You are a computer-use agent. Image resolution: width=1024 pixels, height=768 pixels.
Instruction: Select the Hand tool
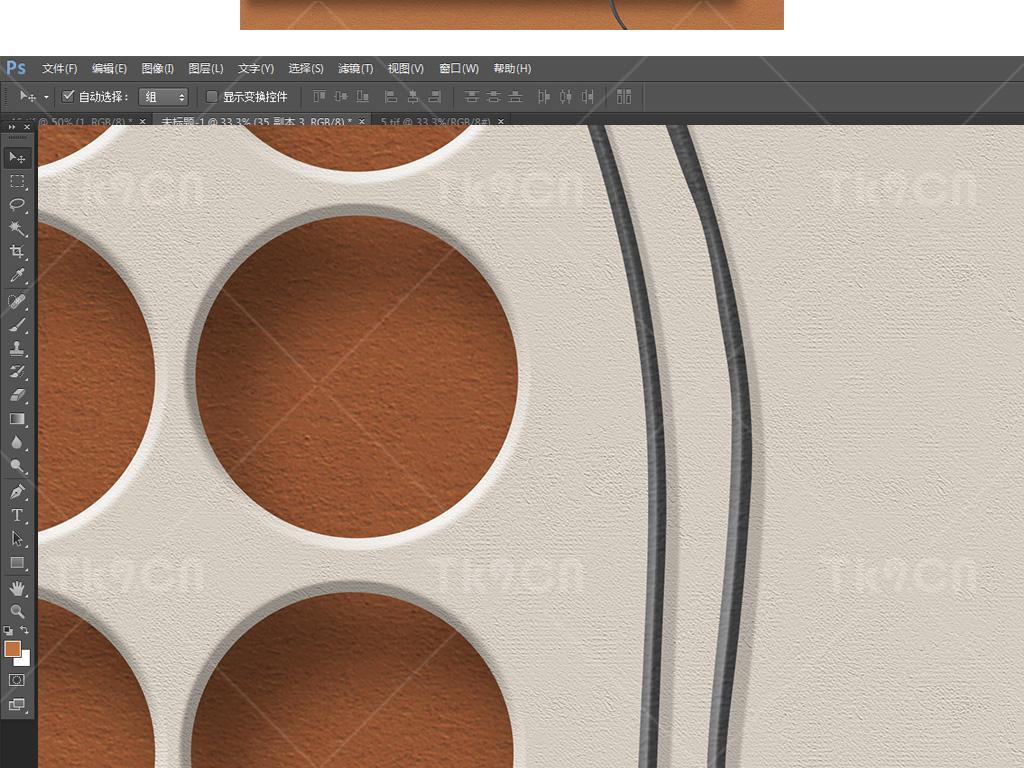(x=17, y=588)
